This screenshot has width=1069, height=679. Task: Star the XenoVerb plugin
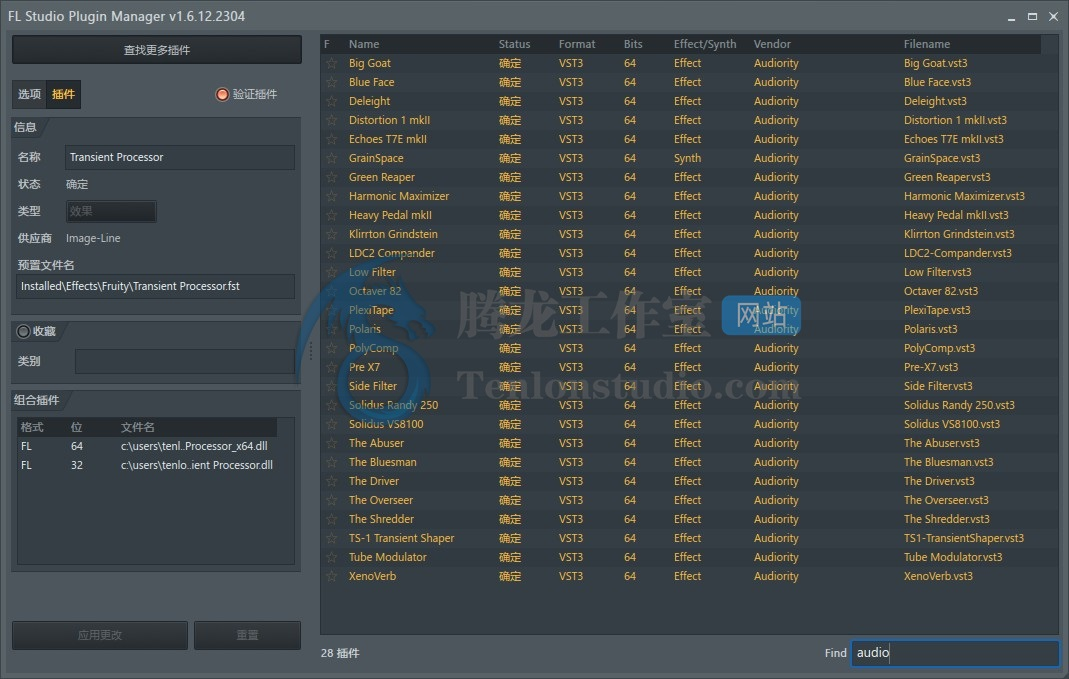331,577
